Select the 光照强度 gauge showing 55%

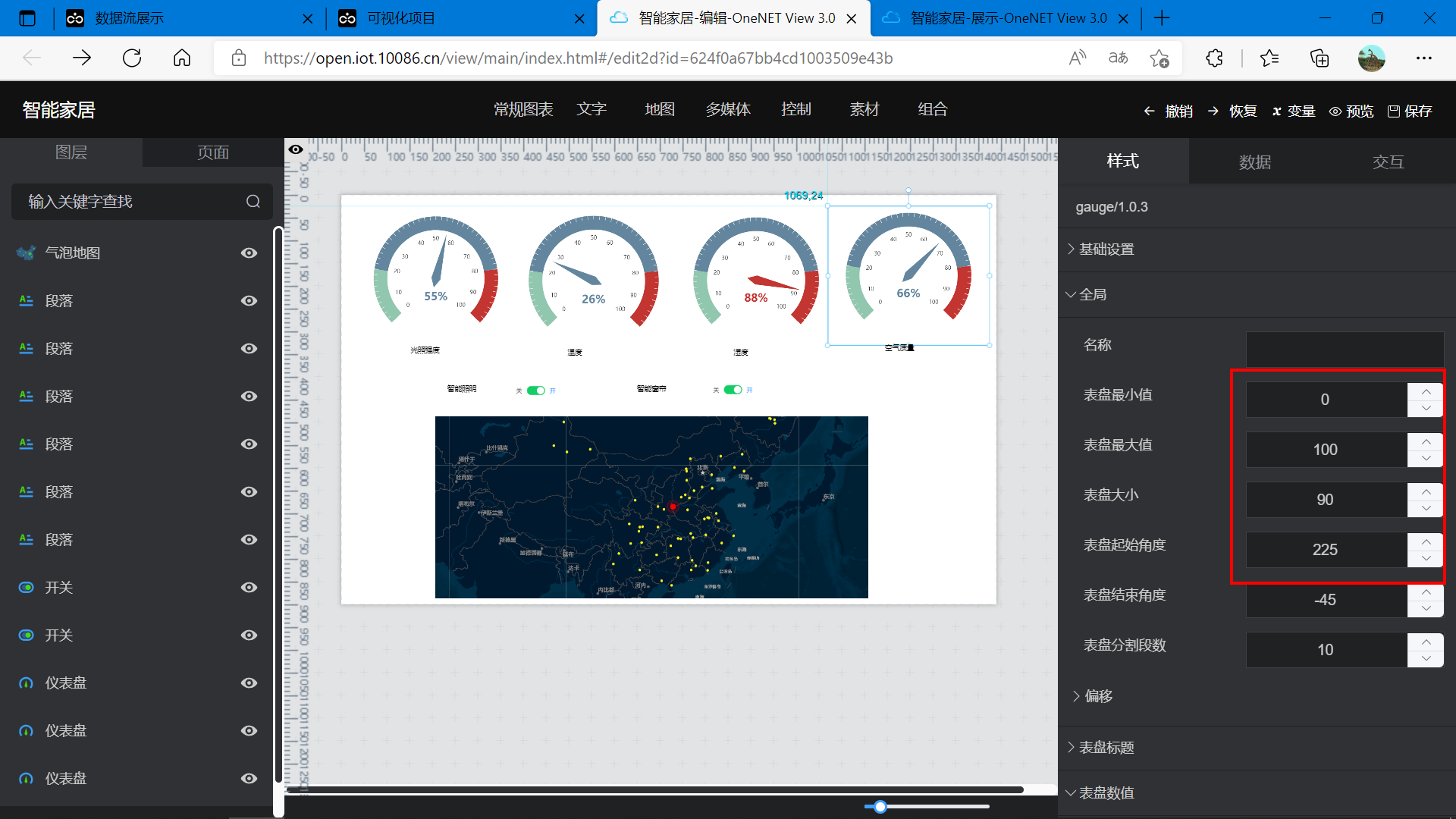[x=436, y=271]
